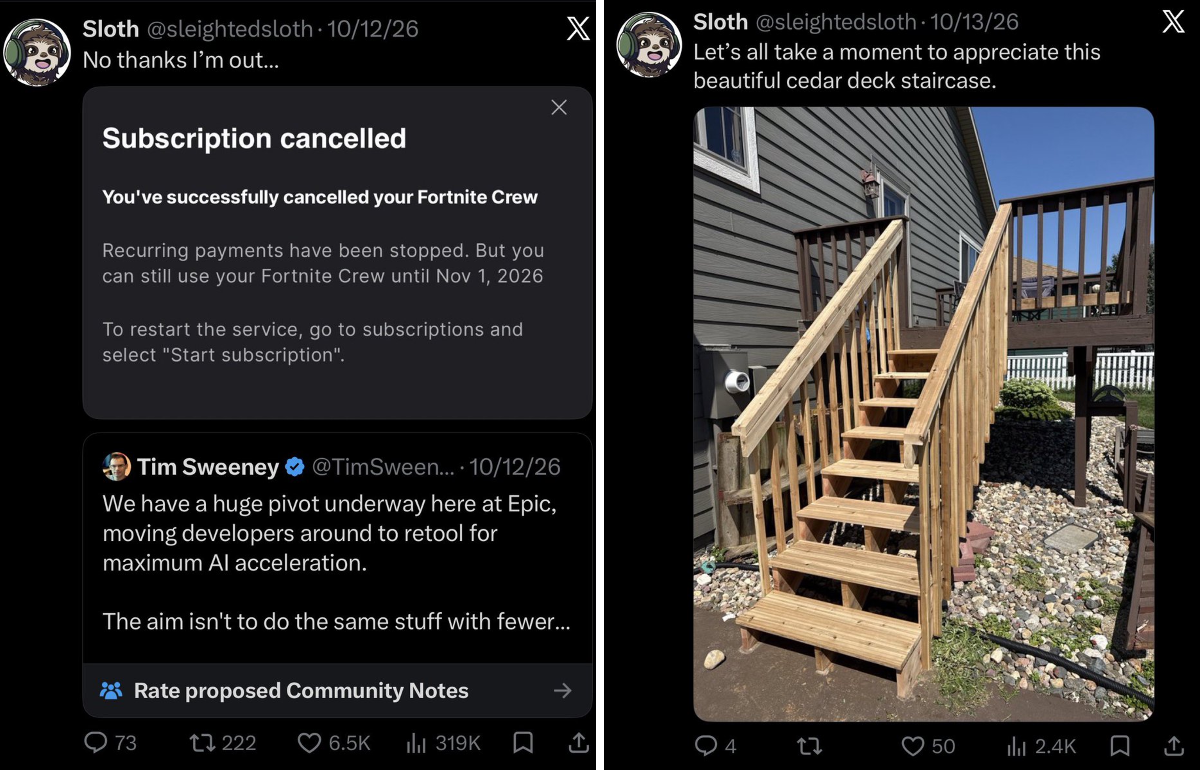Viewport: 1200px width, 770px height.
Task: View analytics showing 2.4K views
Action: [x=1041, y=746]
